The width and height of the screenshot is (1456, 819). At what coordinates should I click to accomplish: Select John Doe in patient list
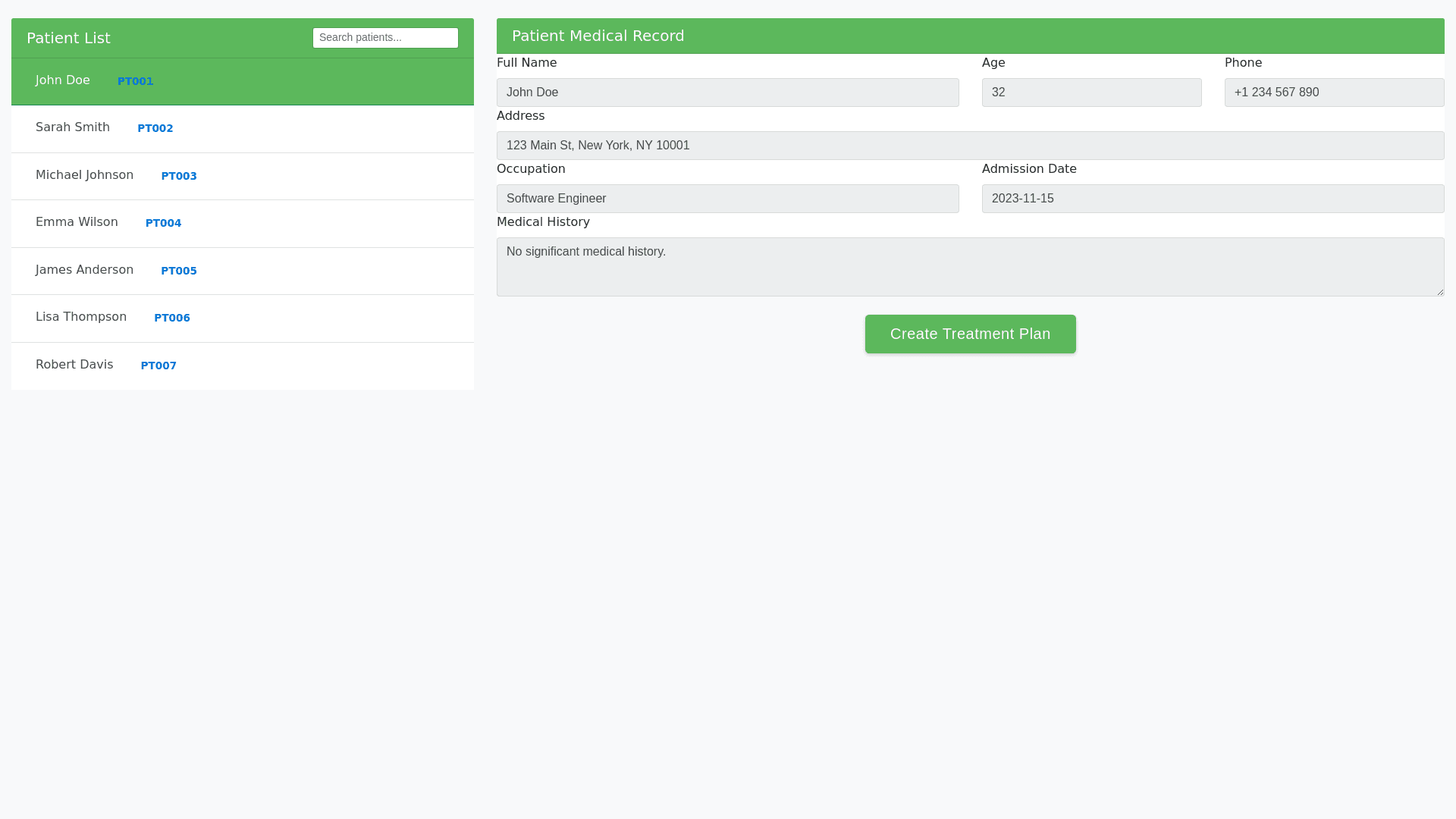coord(63,80)
